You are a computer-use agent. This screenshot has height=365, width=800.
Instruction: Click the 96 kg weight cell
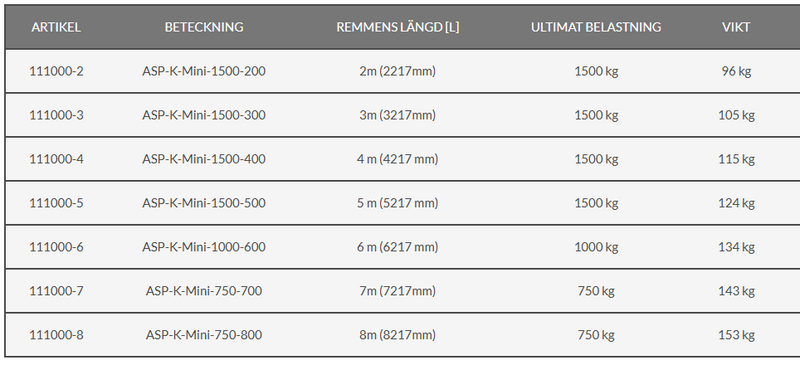coord(736,71)
